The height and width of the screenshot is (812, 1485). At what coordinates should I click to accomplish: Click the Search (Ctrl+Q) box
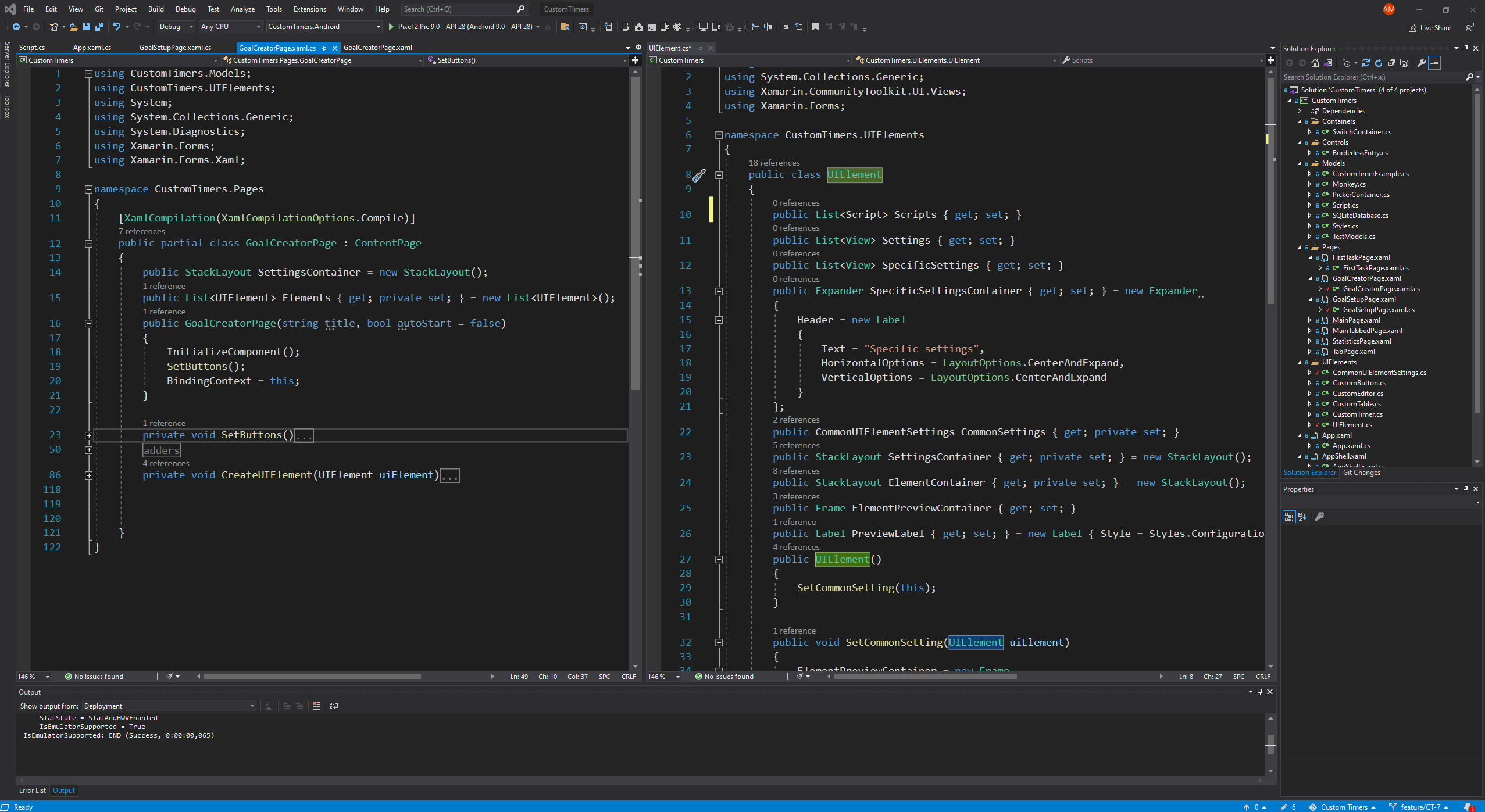pyautogui.click(x=463, y=9)
